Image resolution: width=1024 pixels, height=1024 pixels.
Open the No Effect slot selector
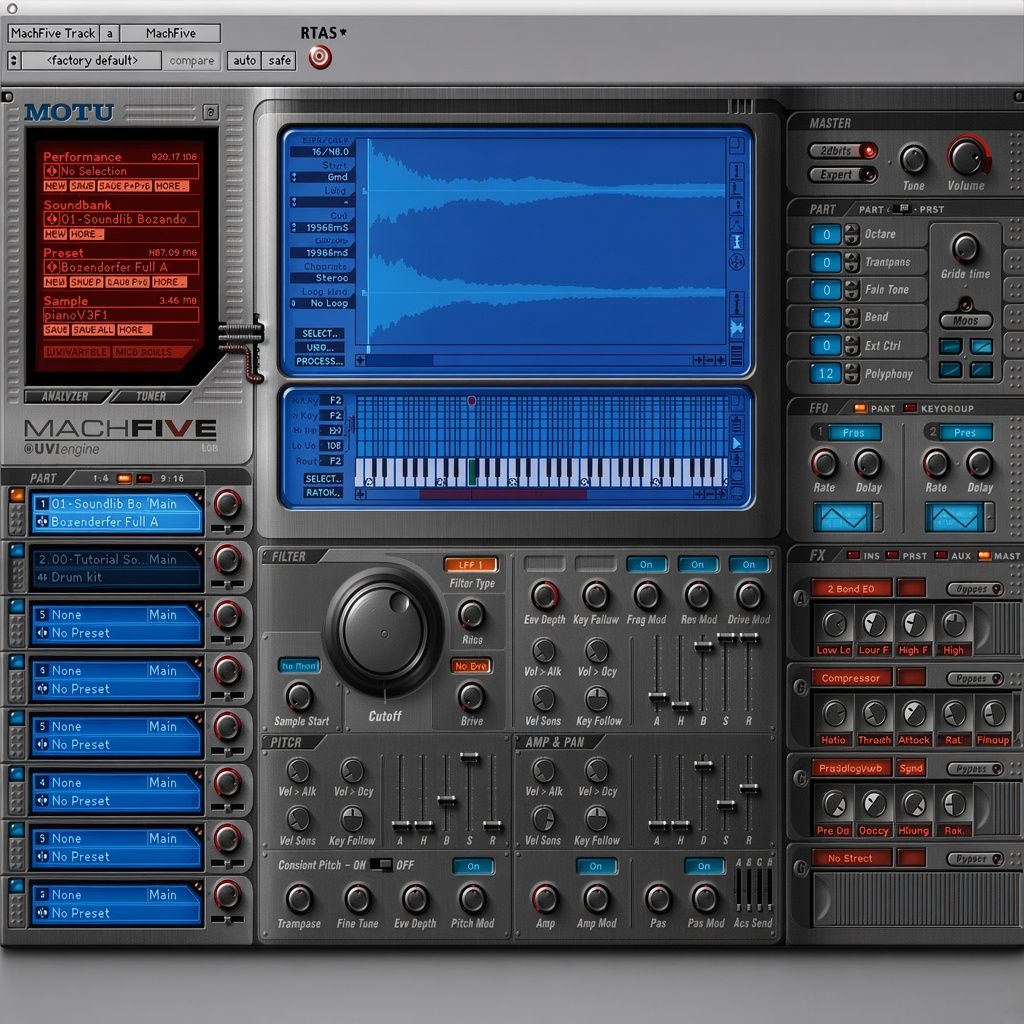tap(851, 858)
